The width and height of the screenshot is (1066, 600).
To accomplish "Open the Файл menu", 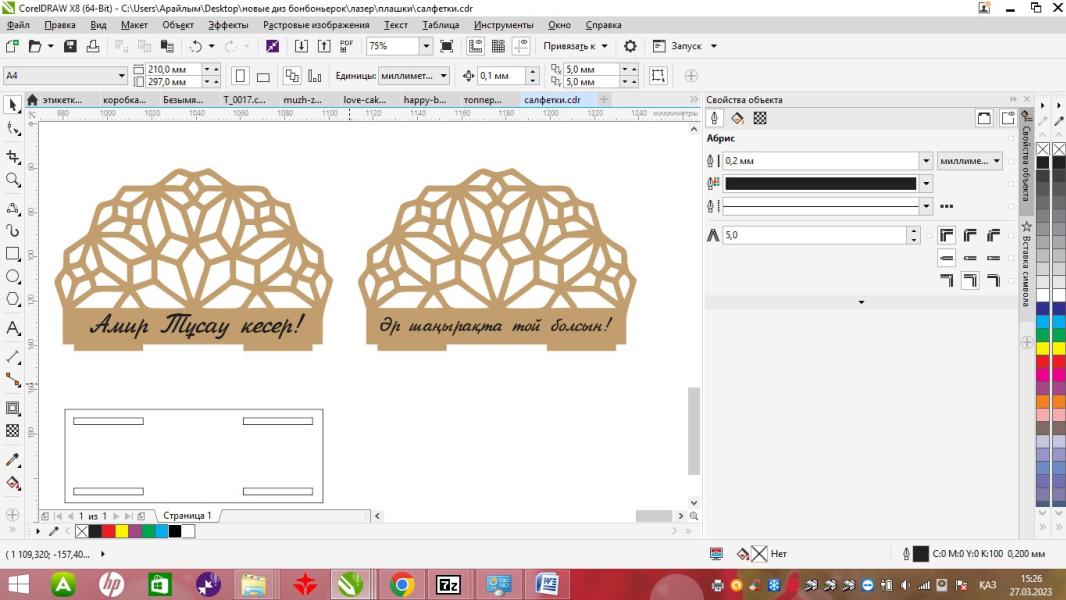I will tap(18, 25).
